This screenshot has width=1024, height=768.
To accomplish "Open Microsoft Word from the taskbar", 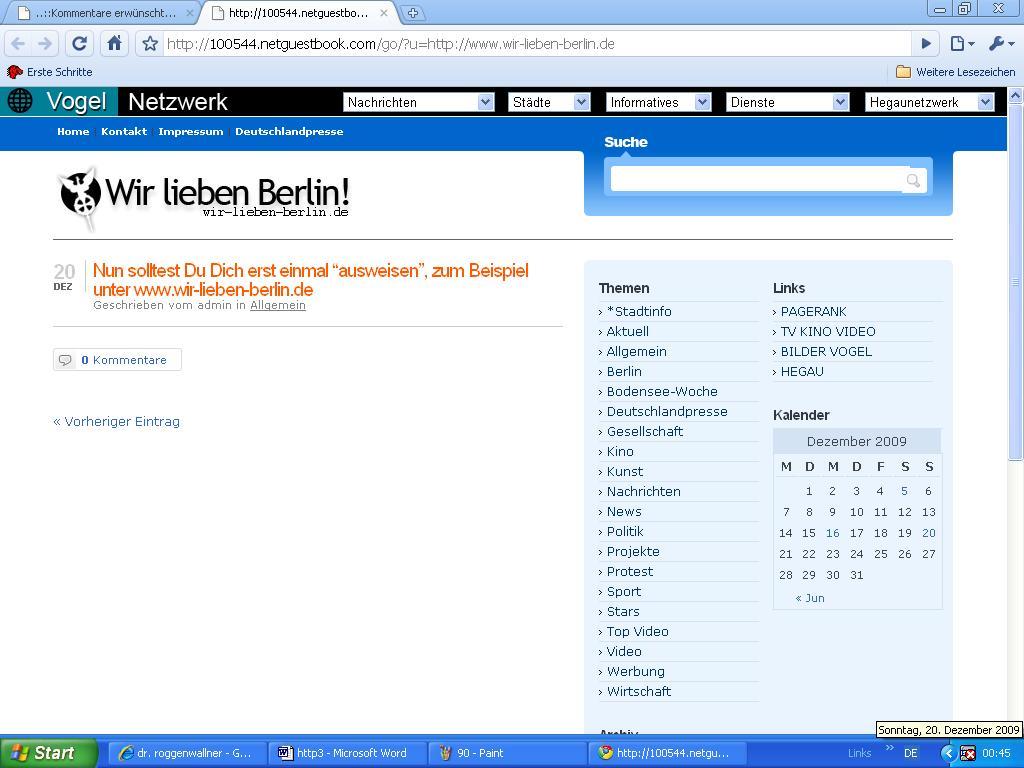I will 347,753.
